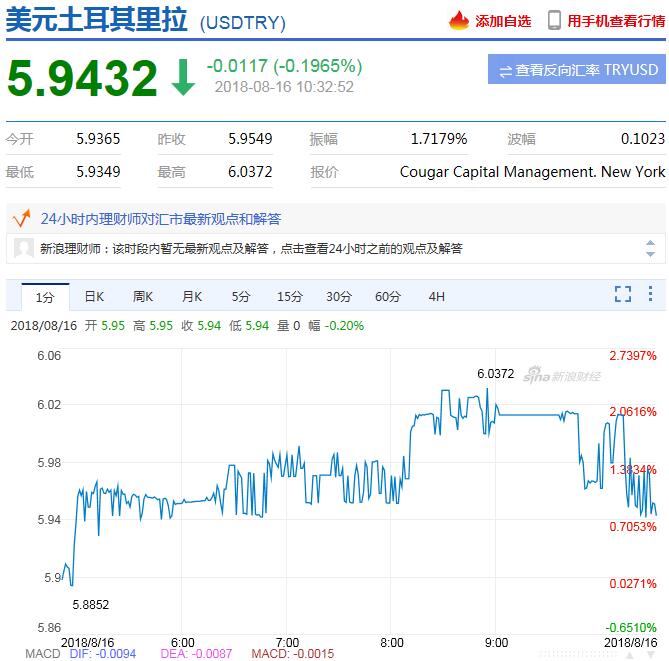Image resolution: width=669 pixels, height=661 pixels.
Task: Open the 月K chart tab
Action: (x=192, y=296)
